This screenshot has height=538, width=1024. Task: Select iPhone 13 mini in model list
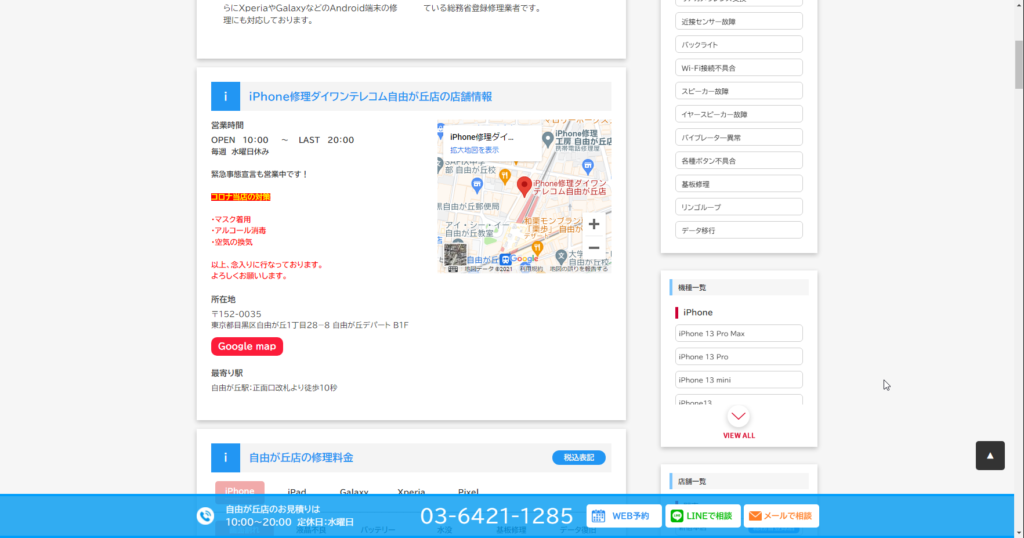[739, 380]
